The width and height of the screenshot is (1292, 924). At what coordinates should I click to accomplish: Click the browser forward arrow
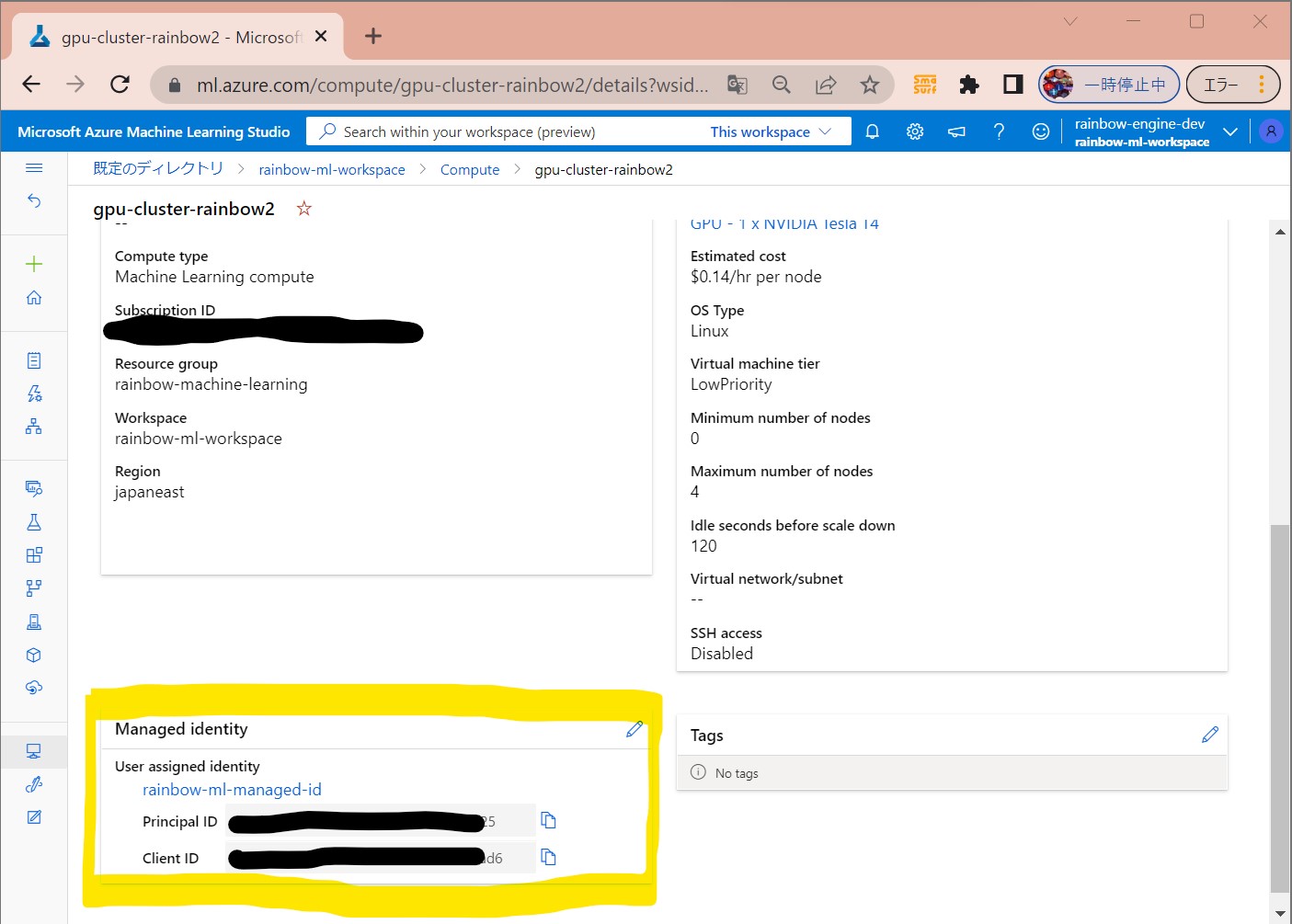click(x=75, y=85)
